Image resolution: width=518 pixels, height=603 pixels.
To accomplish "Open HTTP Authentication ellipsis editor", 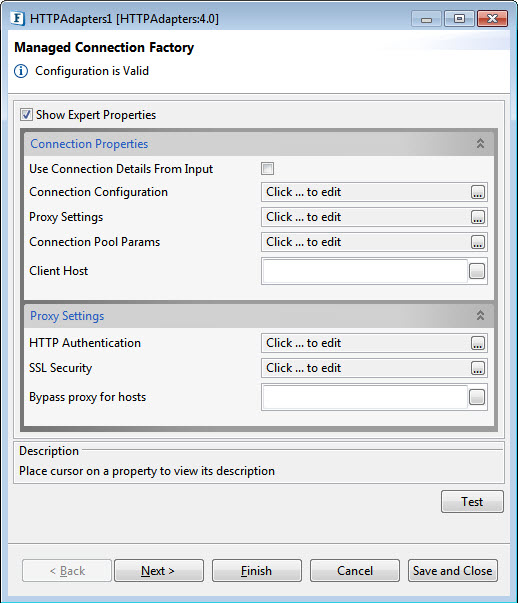I will coord(477,343).
